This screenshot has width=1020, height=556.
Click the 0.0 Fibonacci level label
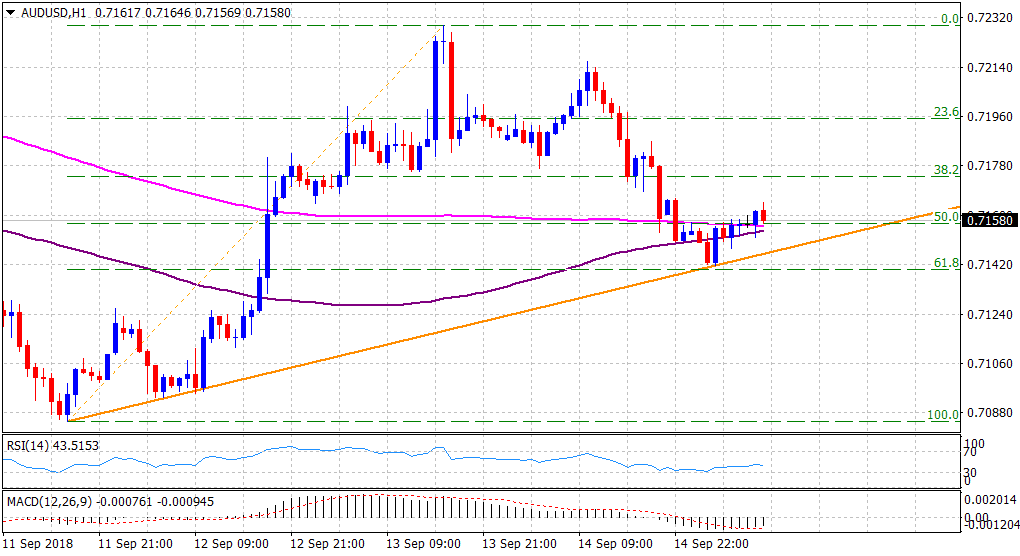point(949,18)
